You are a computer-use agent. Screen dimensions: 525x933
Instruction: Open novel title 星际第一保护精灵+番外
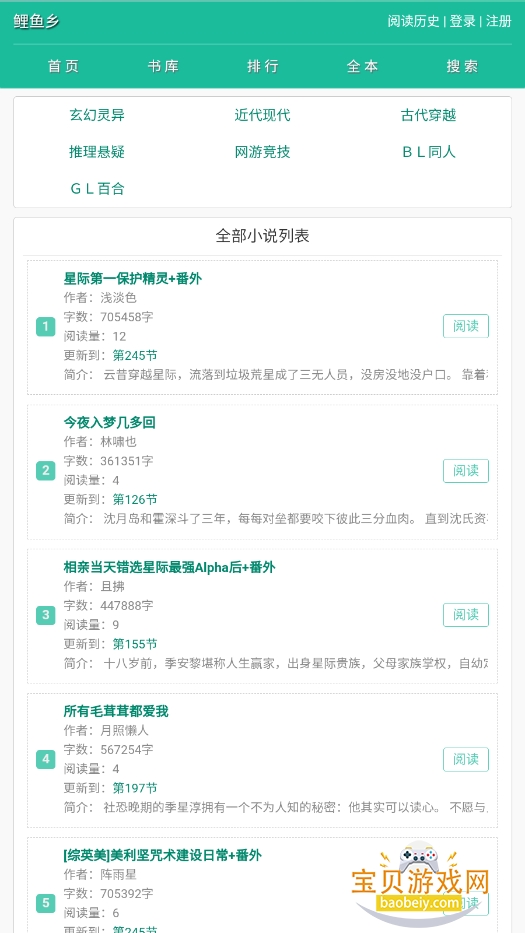click(x=133, y=278)
